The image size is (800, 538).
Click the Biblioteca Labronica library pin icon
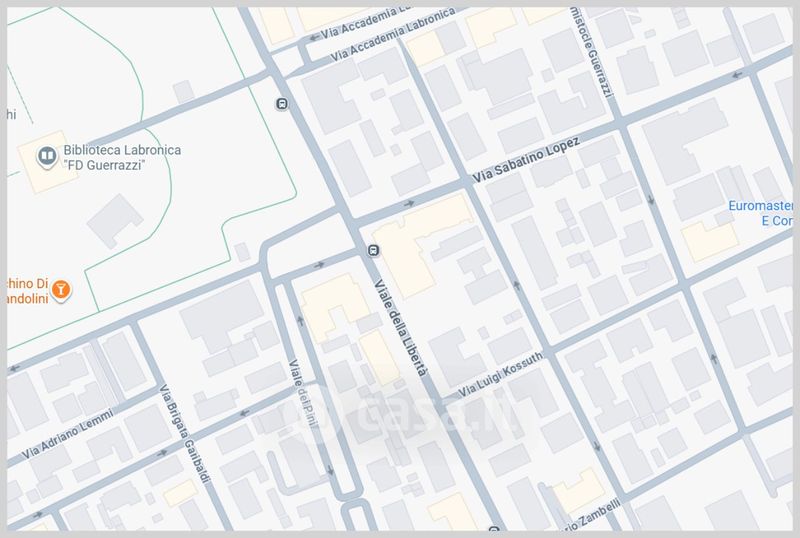click(x=45, y=156)
